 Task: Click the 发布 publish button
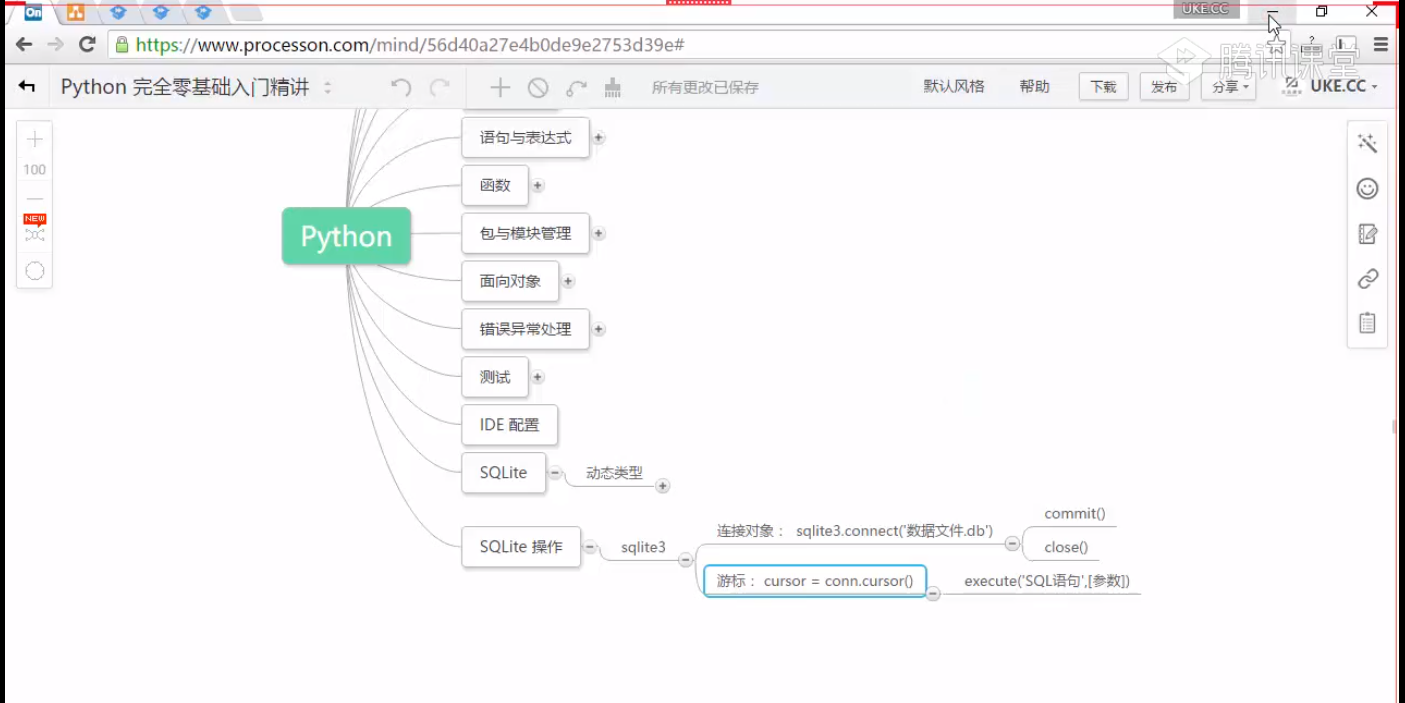point(1164,87)
